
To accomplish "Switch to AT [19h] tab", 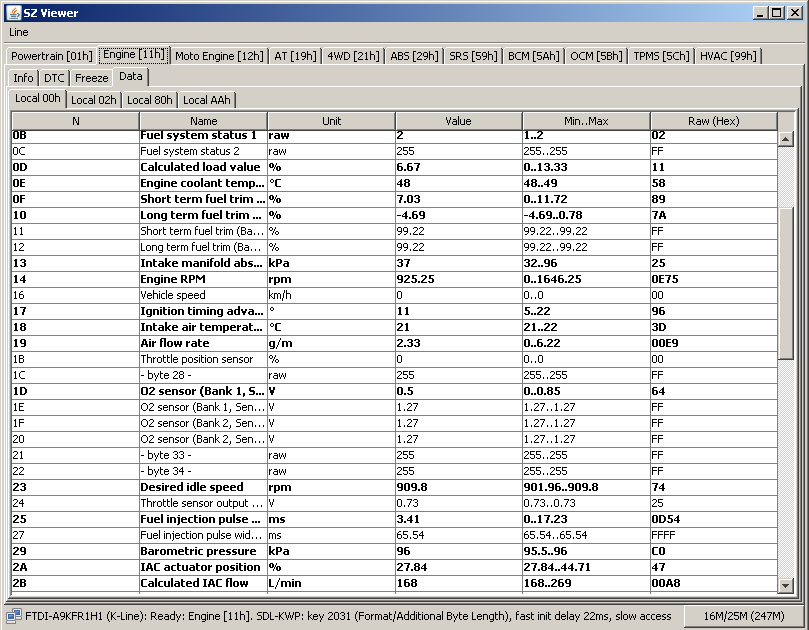I will pos(295,56).
